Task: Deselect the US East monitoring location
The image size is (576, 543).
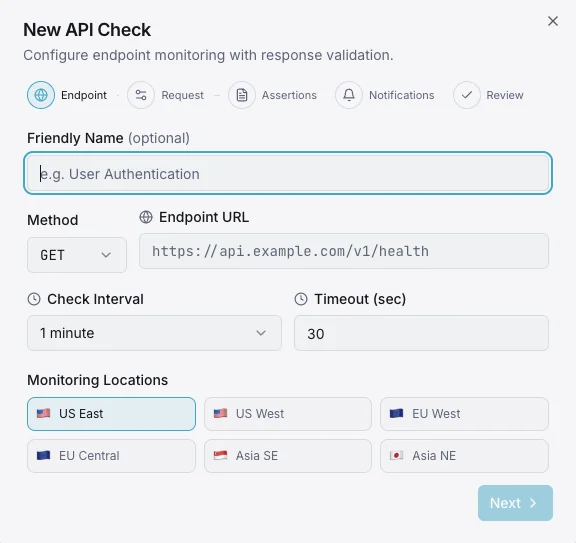Action: coord(111,414)
